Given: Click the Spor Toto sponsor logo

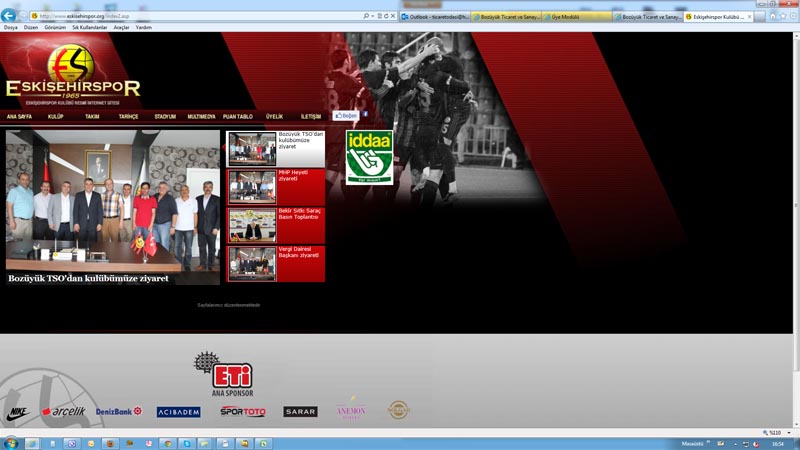Looking at the screenshot, I should click(243, 411).
